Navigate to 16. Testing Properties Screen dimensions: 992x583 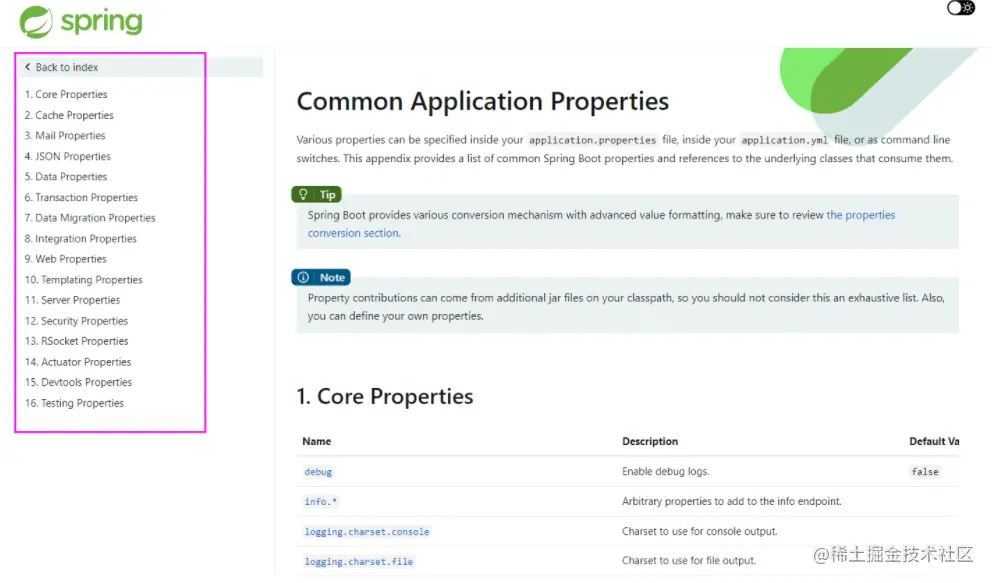[x=74, y=403]
